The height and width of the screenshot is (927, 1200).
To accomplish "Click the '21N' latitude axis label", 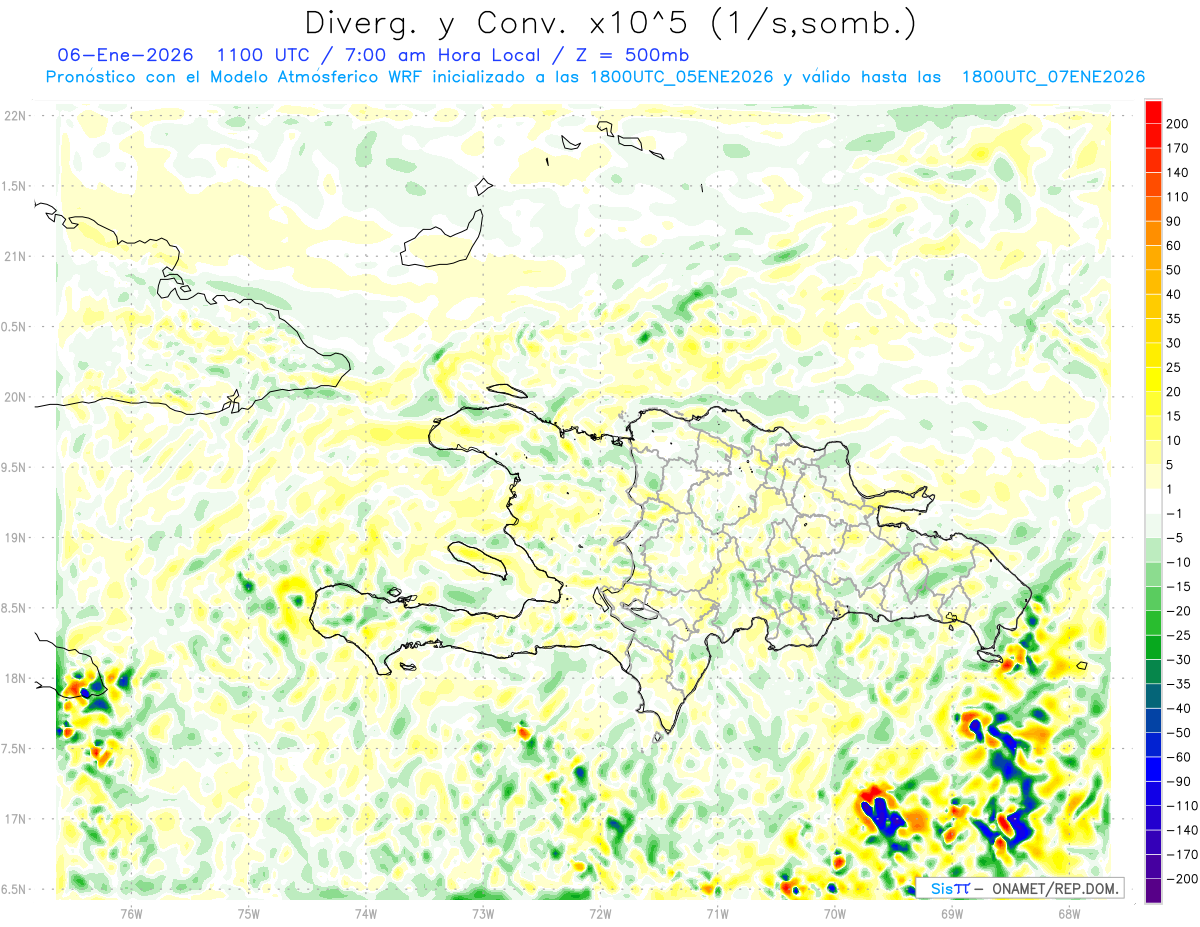I will pyautogui.click(x=14, y=257).
